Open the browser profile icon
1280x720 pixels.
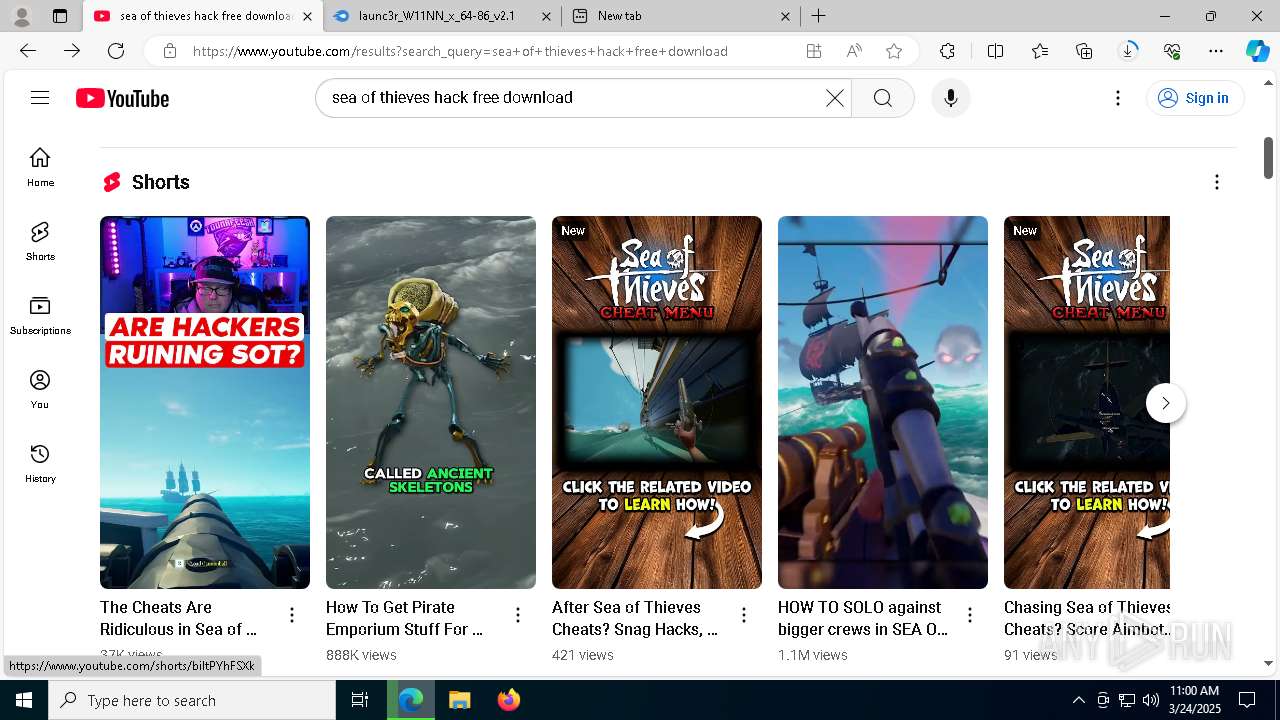coord(21,16)
